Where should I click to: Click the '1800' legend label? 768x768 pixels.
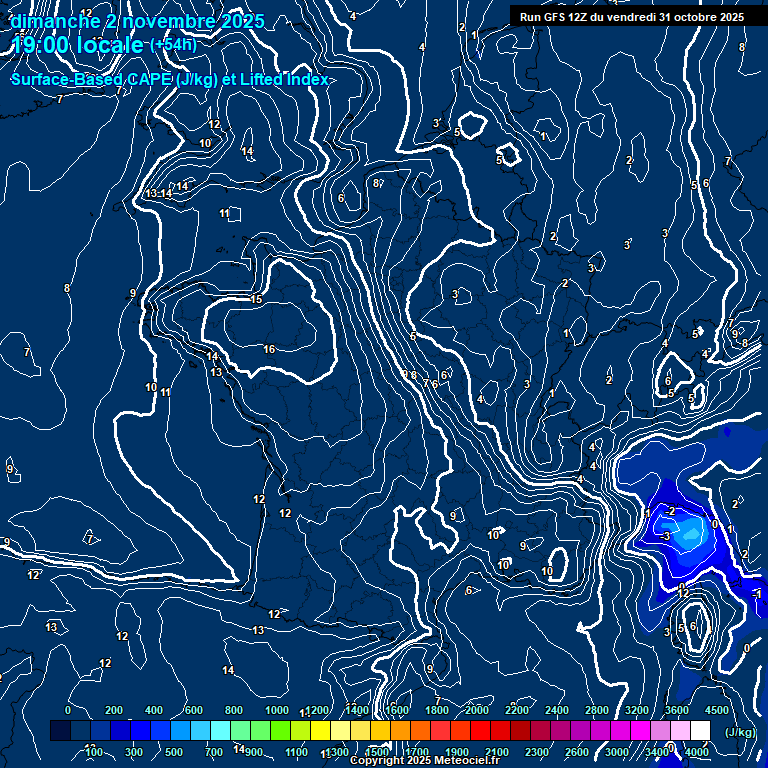point(437,710)
